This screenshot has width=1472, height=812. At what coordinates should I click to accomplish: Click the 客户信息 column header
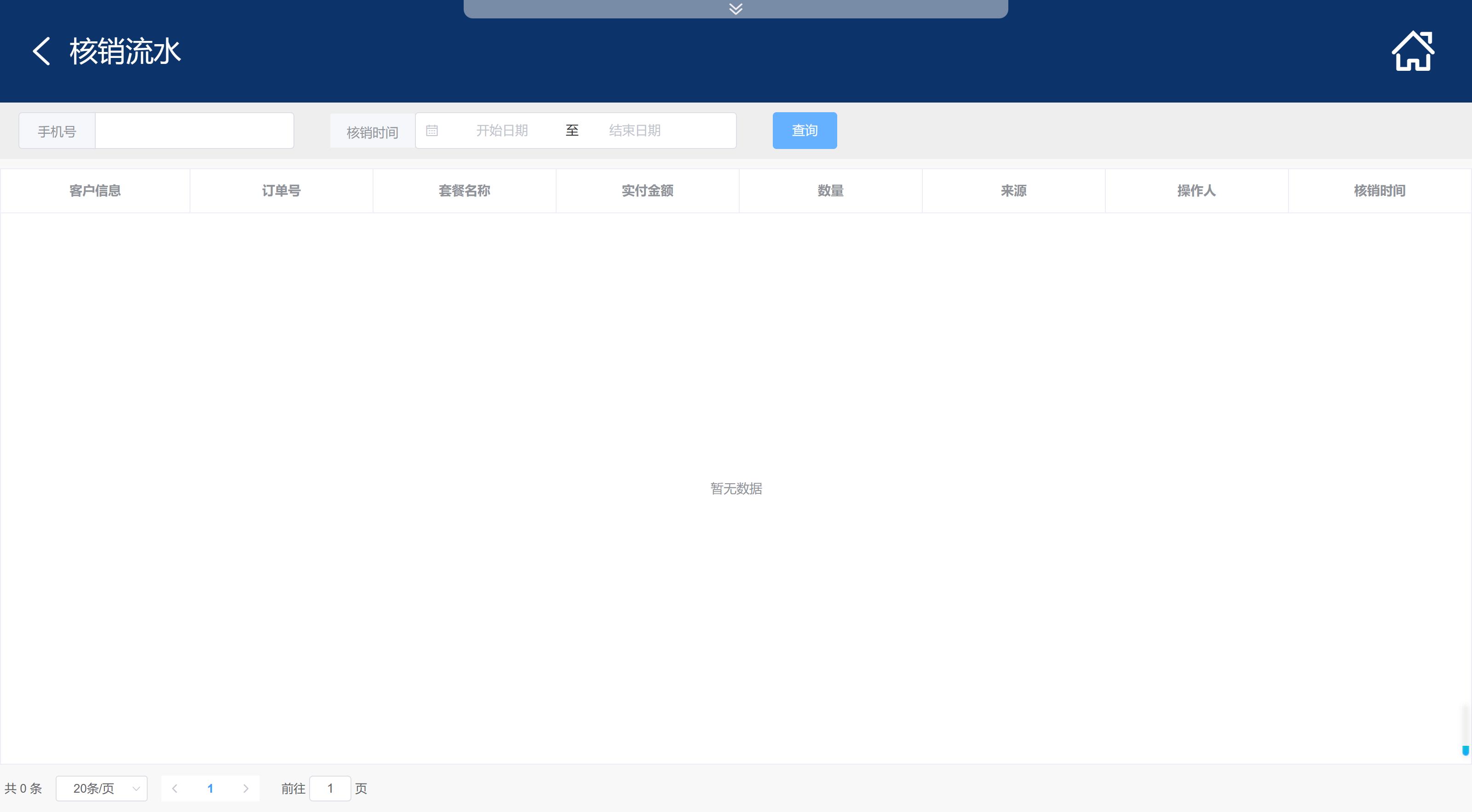(x=95, y=191)
